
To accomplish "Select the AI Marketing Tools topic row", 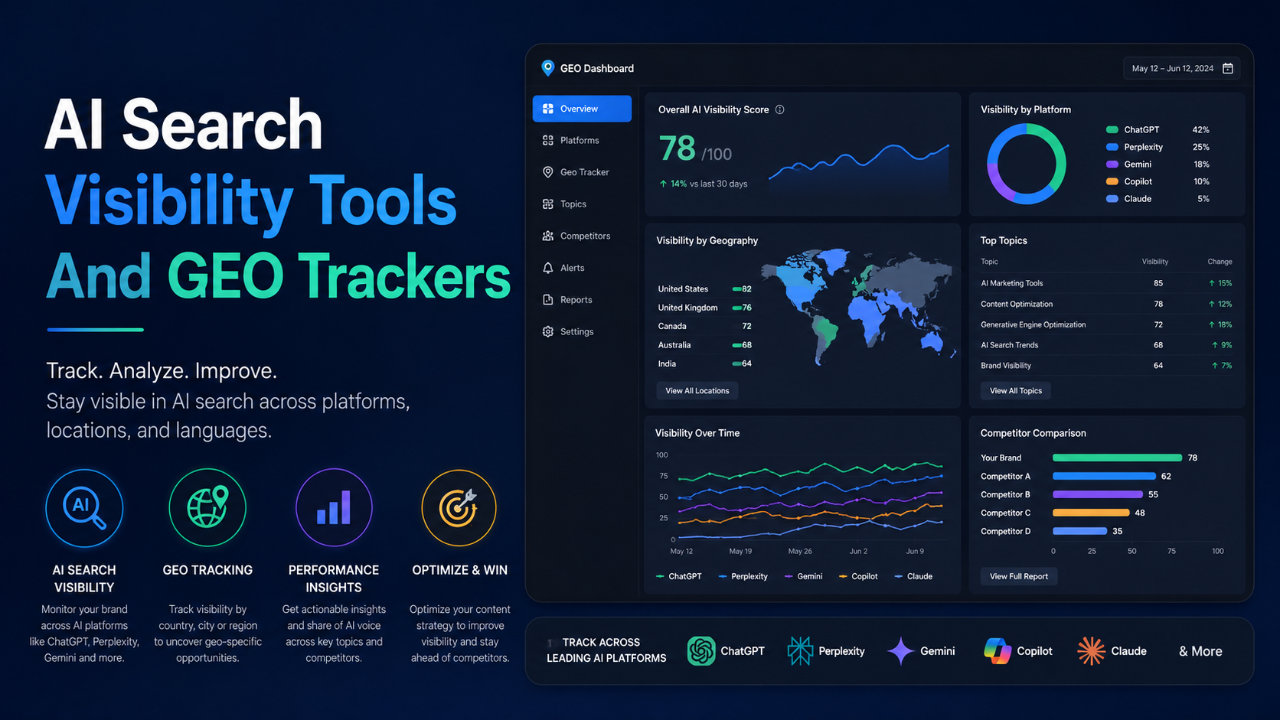I will click(1107, 283).
